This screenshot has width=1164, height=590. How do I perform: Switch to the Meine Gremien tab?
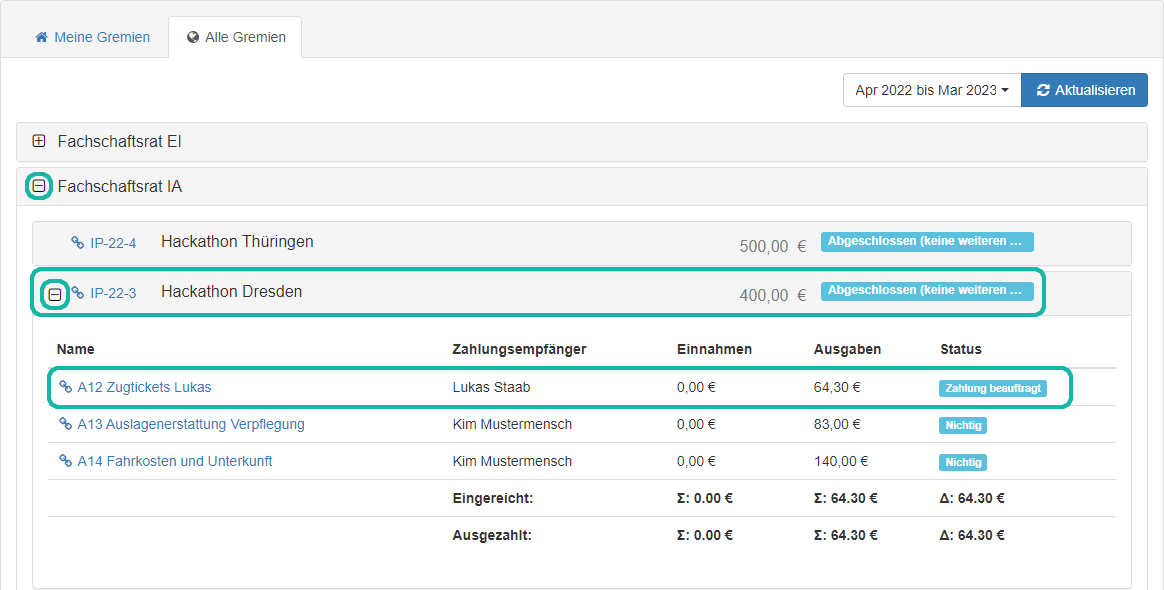pos(92,37)
